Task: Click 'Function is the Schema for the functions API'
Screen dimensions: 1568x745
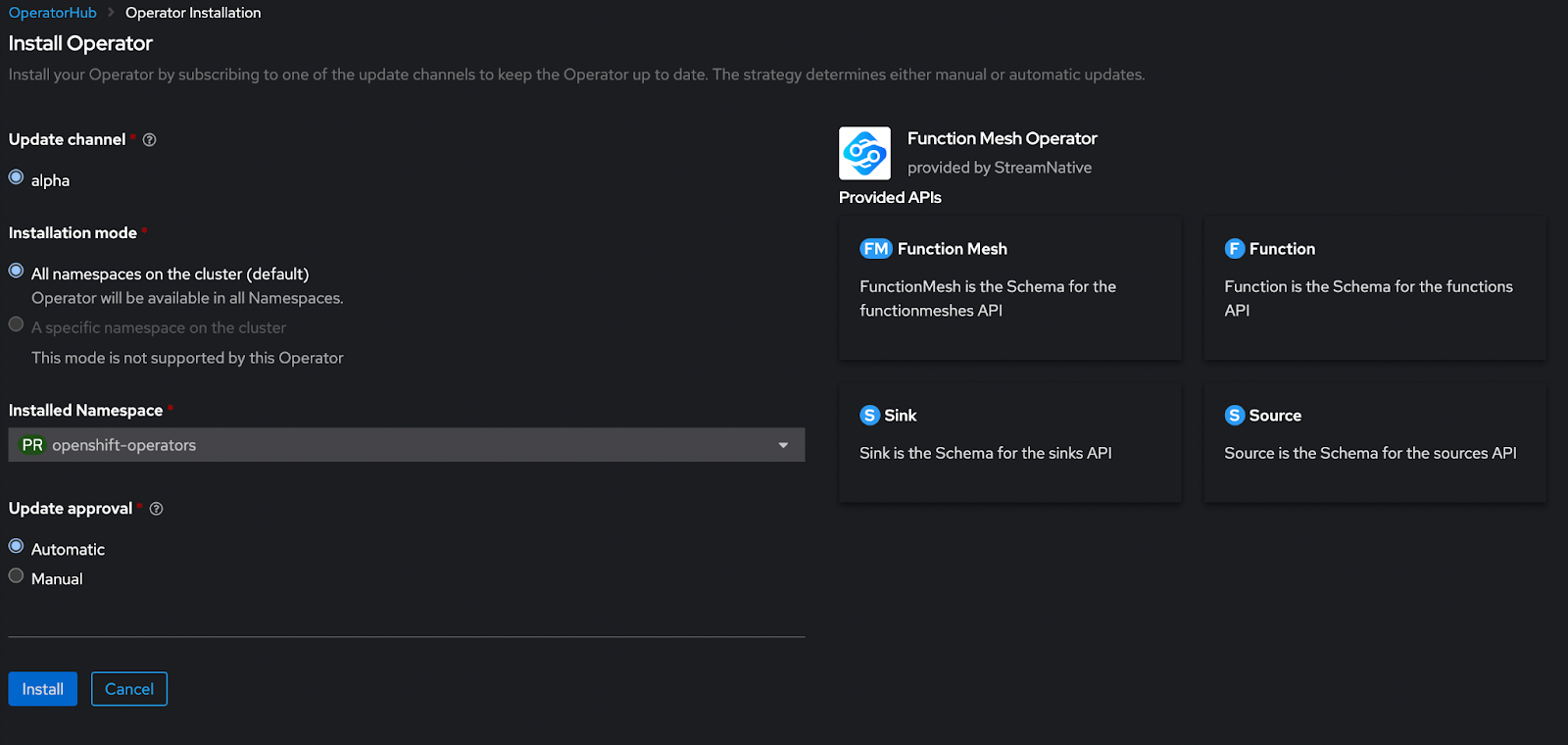Action: click(1368, 298)
